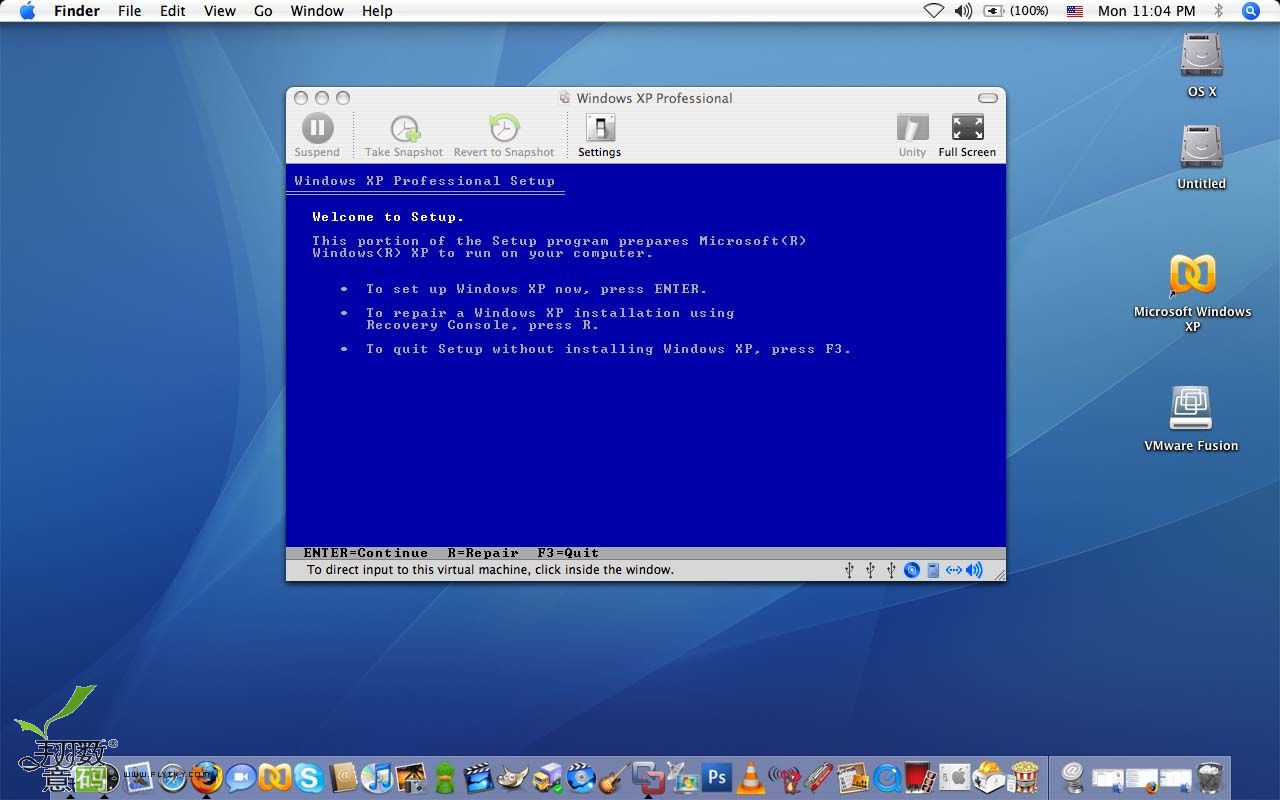Open the US flag input menu

1075,11
